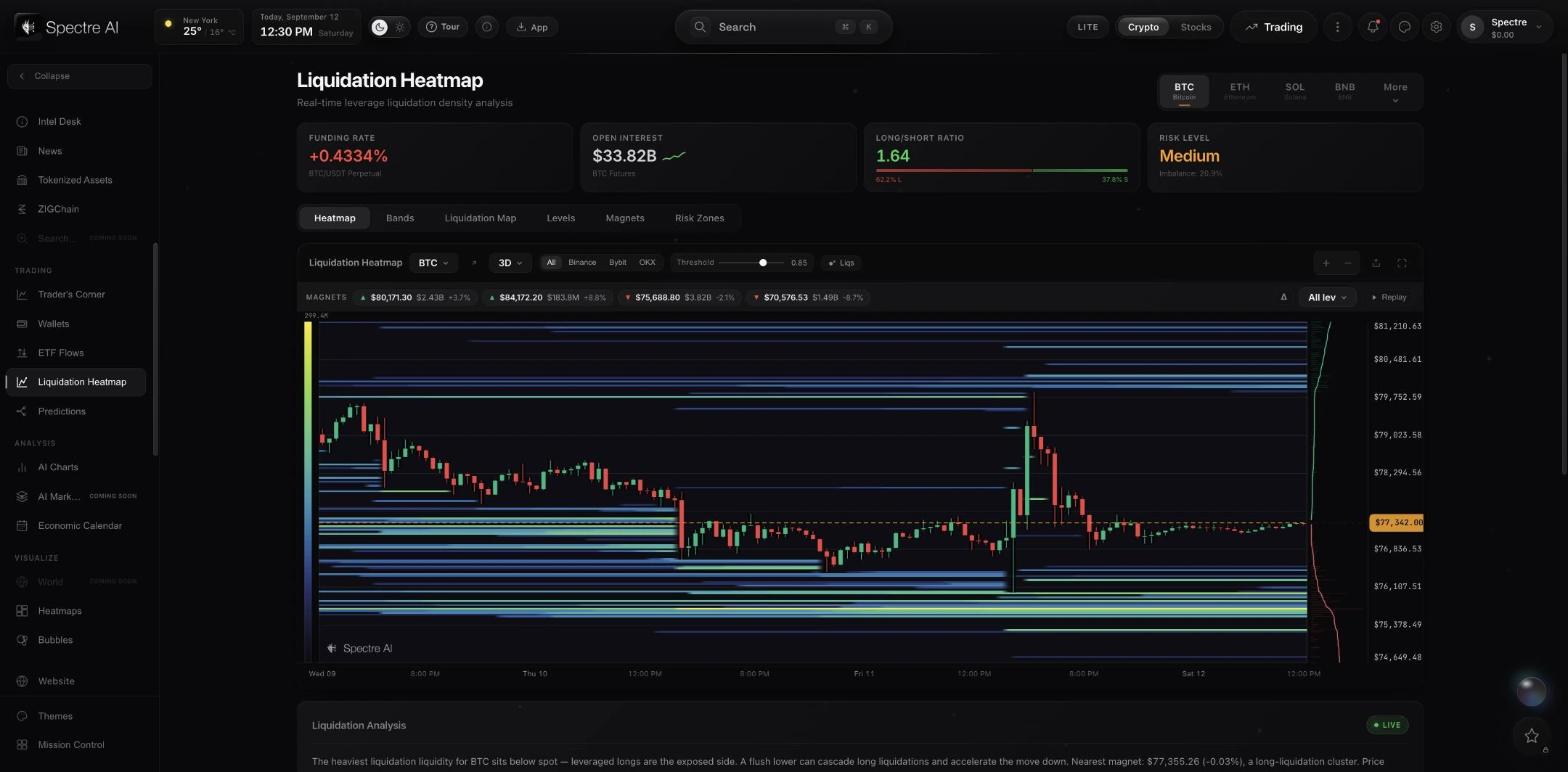Click the search input field
The image size is (1568, 772).
(x=783, y=27)
